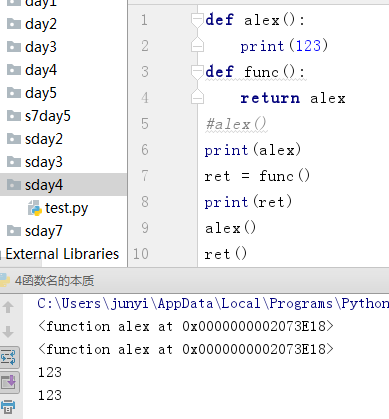Click the test.py Python file icon
389x419 pixels.
[34, 208]
